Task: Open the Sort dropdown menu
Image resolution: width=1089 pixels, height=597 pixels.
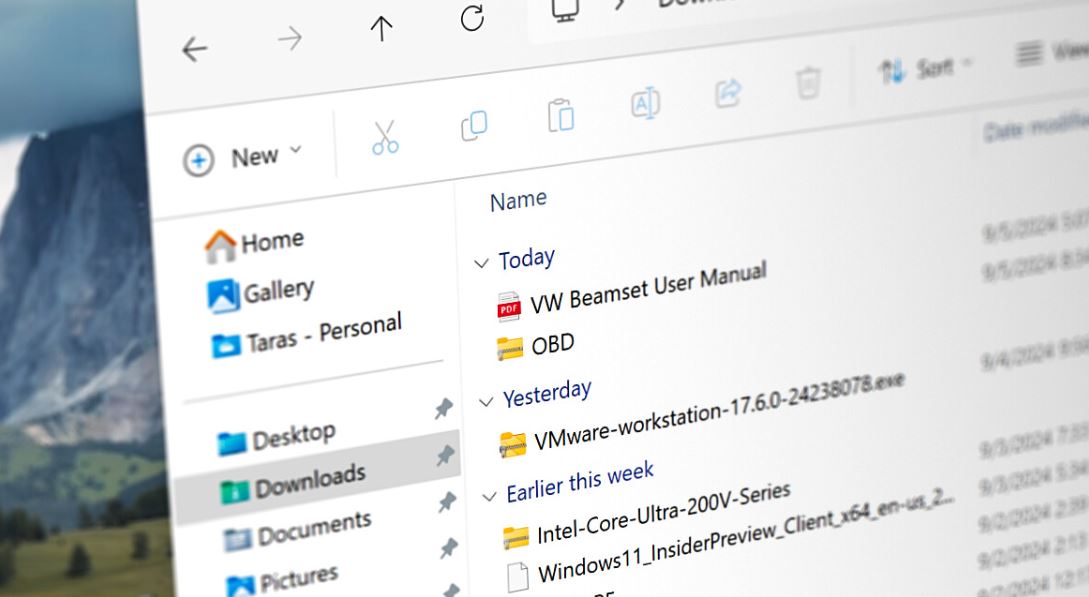Action: tap(924, 69)
